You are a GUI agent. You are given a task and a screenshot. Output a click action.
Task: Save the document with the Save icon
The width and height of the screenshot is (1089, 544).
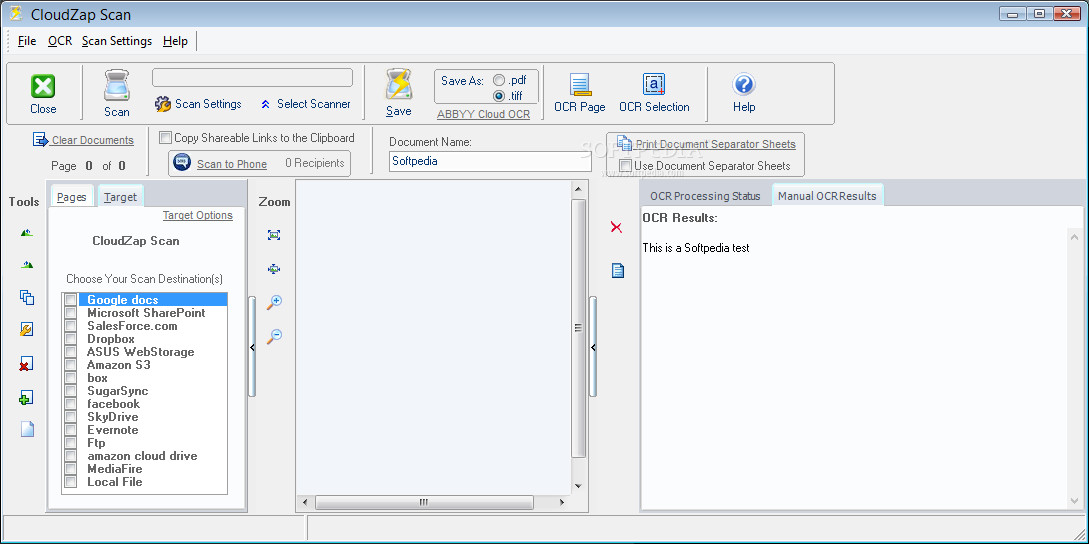[399, 85]
